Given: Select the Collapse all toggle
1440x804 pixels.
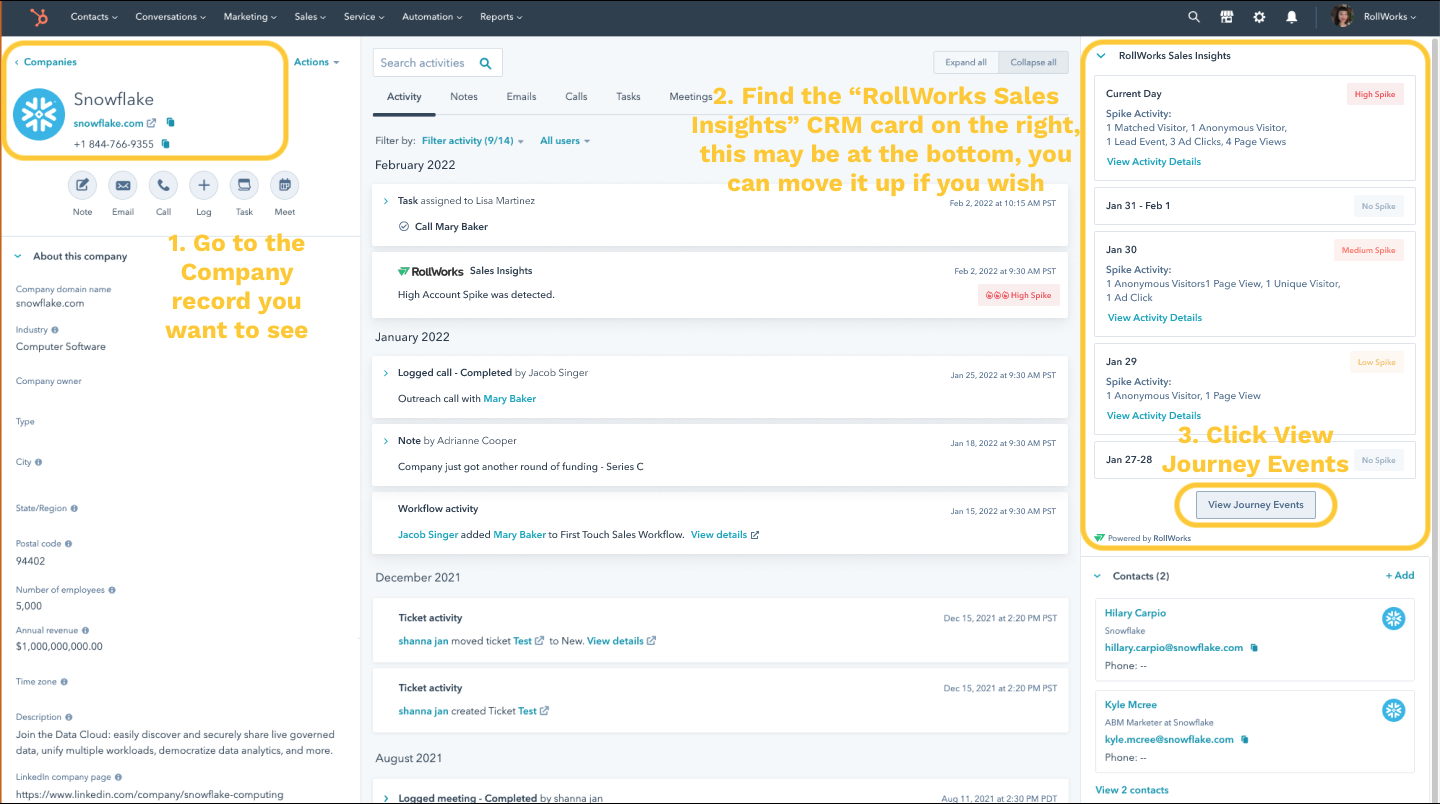Looking at the screenshot, I should coord(1033,62).
